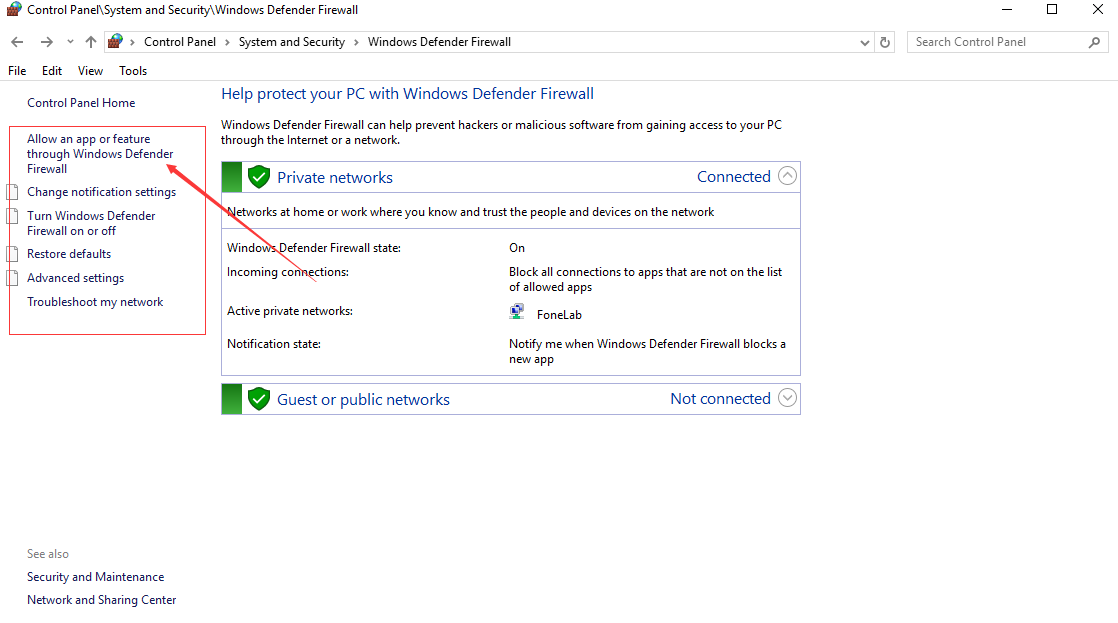The width and height of the screenshot is (1118, 623).
Task: Click the Notification state label
Action: [274, 344]
